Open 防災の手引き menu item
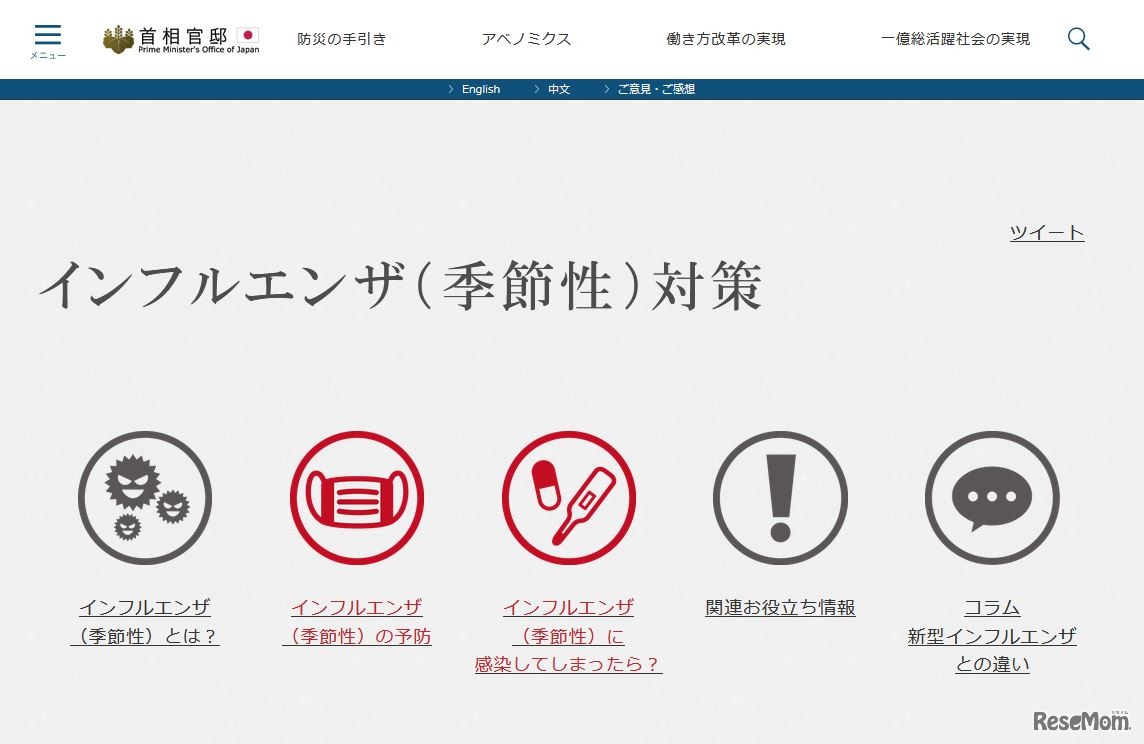 click(x=341, y=39)
